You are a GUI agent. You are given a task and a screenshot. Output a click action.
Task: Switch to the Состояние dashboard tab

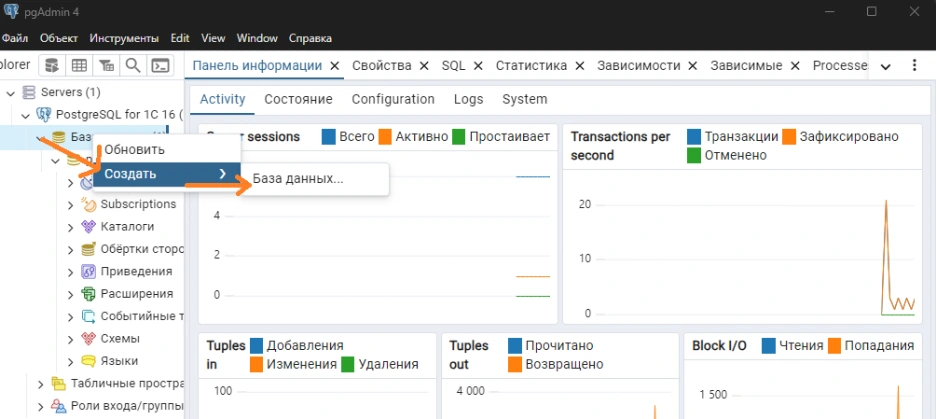[298, 99]
